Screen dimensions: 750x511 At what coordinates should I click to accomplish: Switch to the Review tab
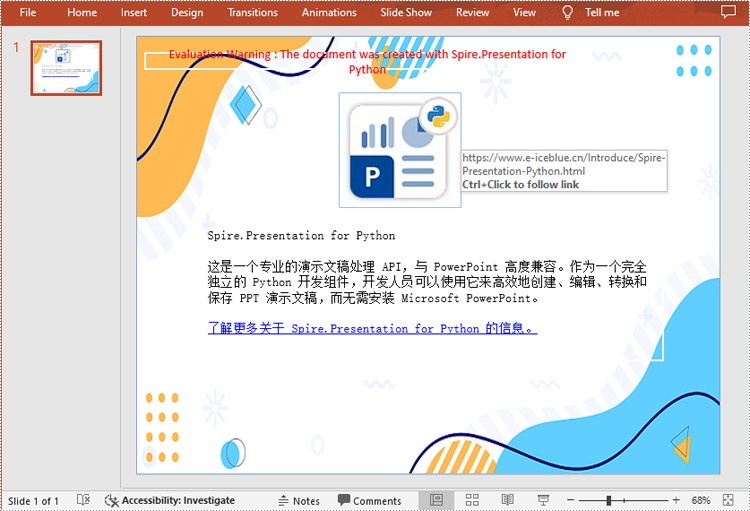pyautogui.click(x=472, y=12)
